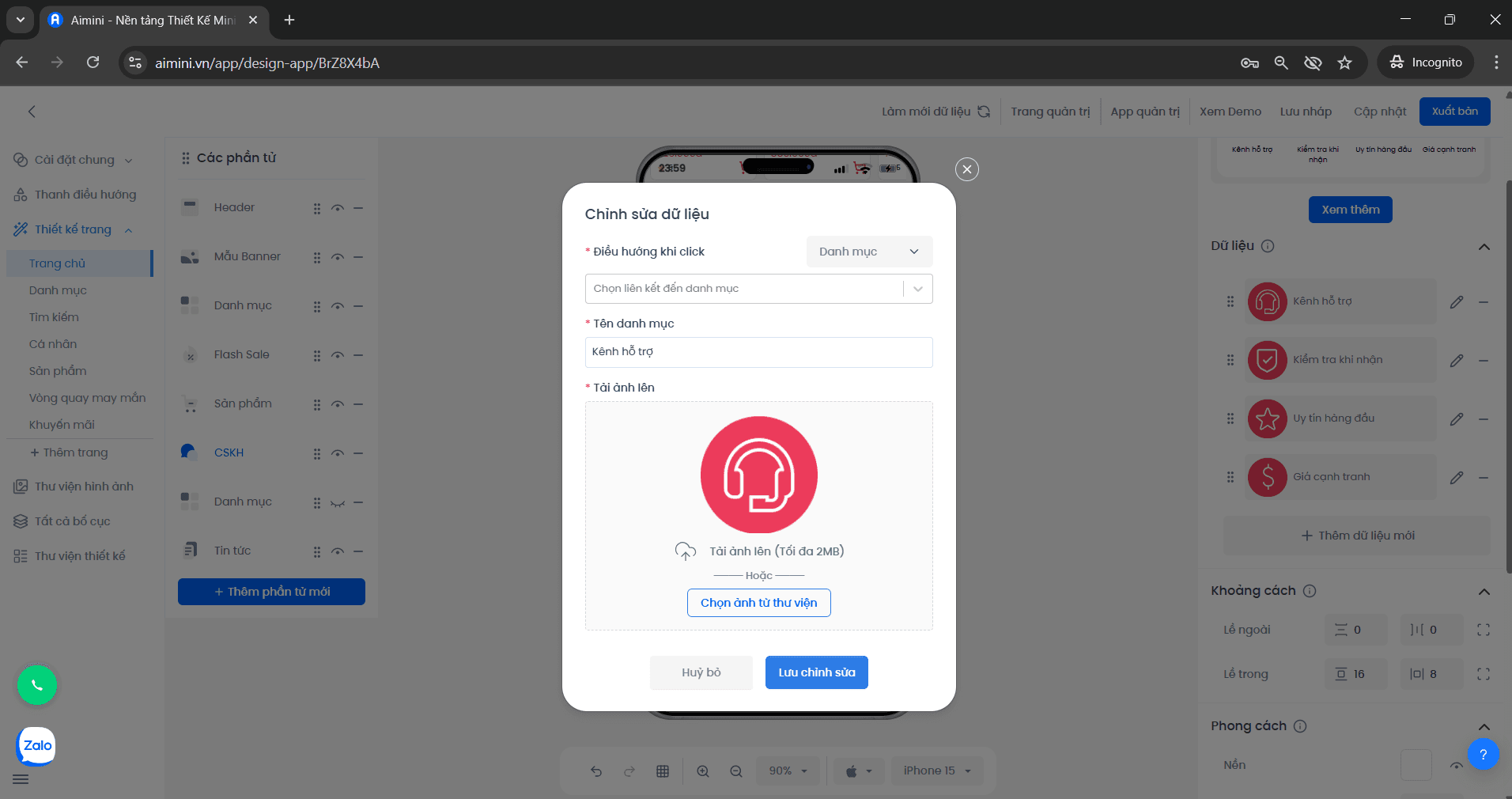1512x799 pixels.
Task: Select Trang chủ in the sidebar
Action: [57, 263]
